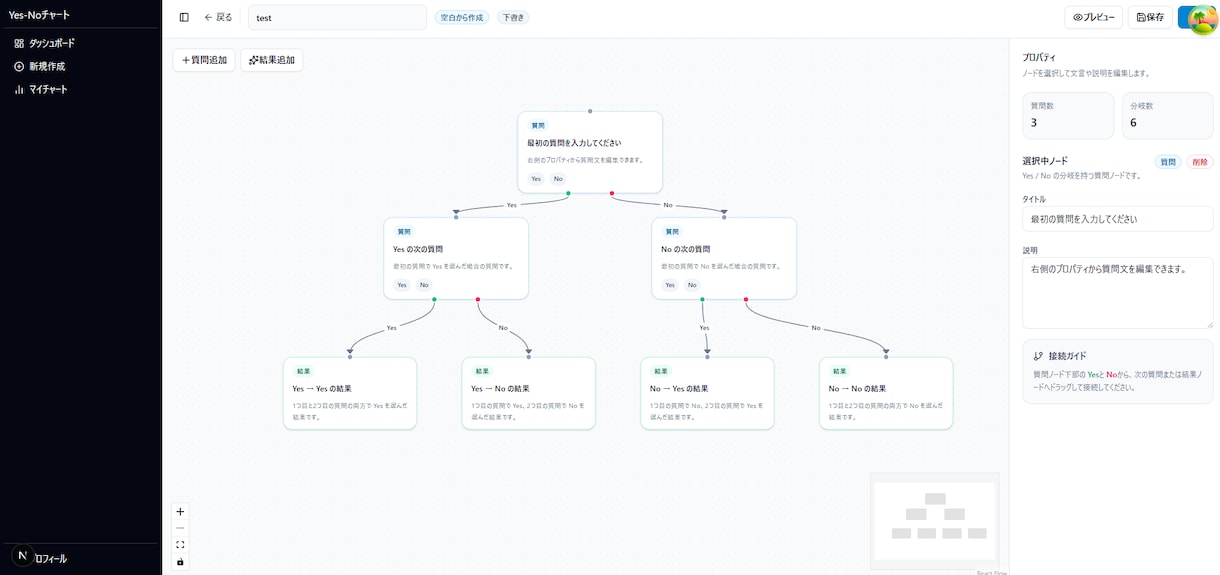
Task: Select the "No の次の質問" node
Action: 724,258
